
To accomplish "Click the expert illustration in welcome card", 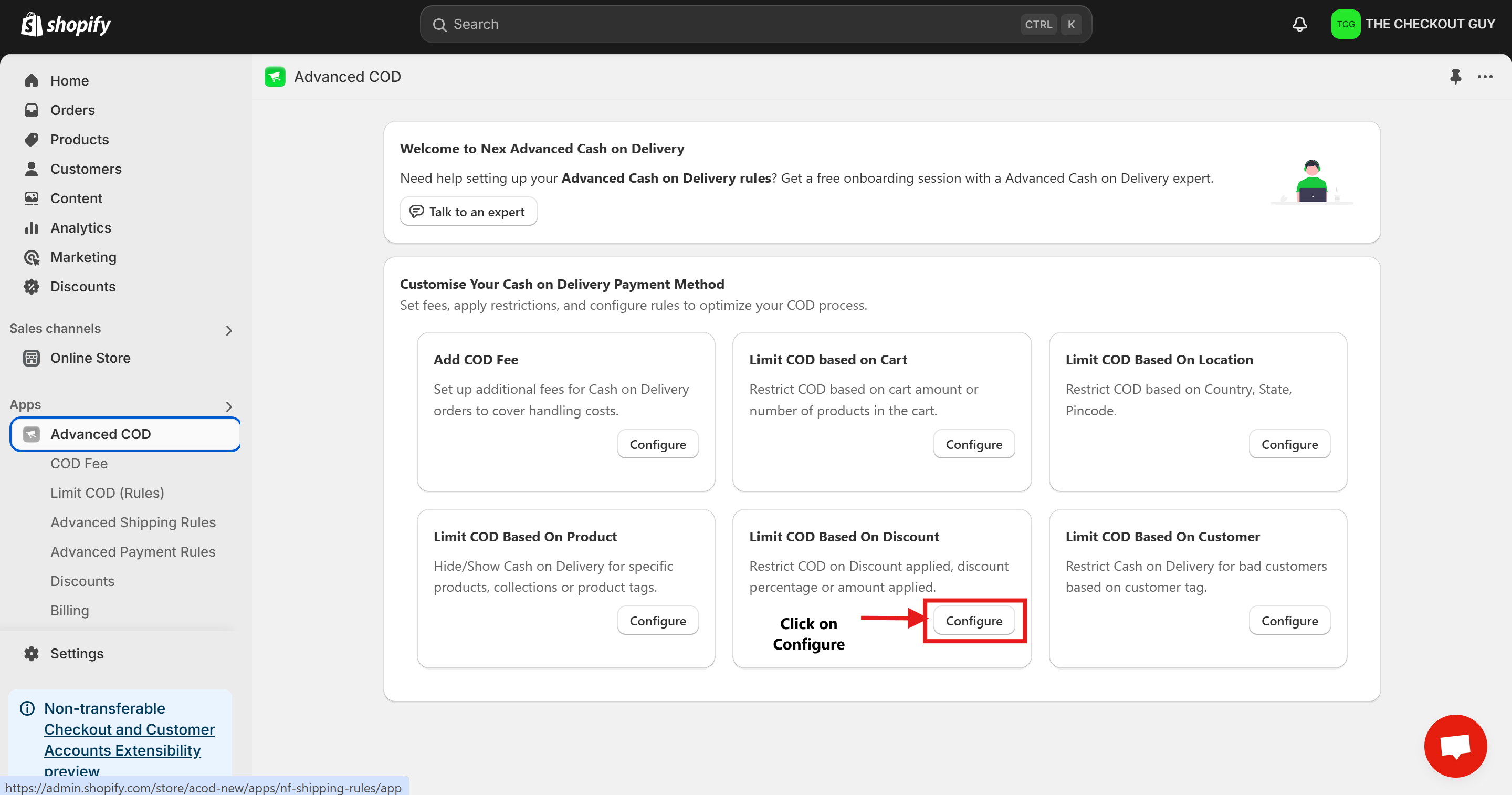I will 1312,182.
